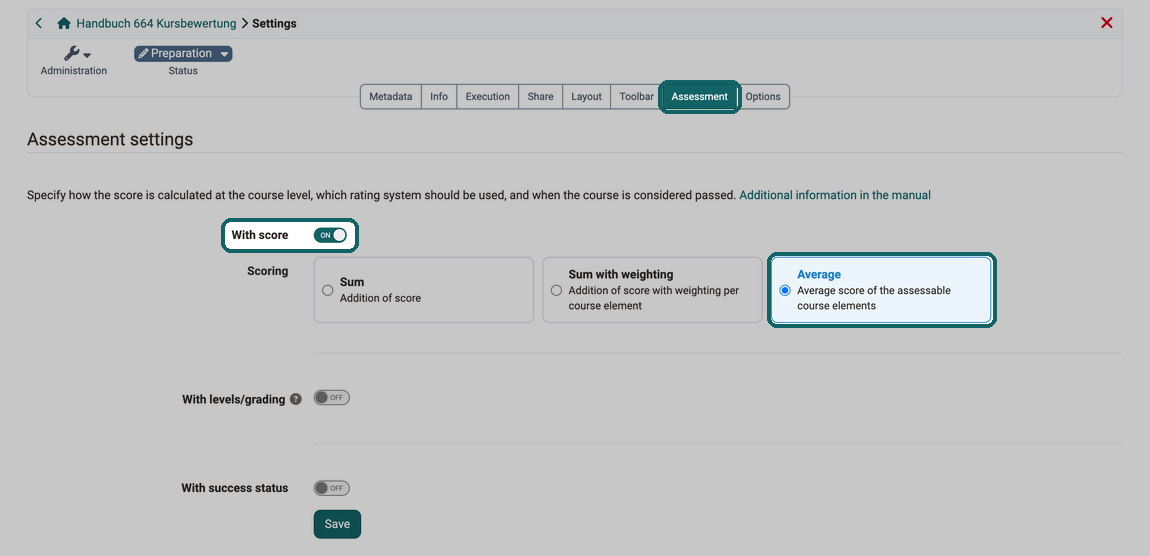The width and height of the screenshot is (1150, 556).
Task: Open the Options tab
Action: 763,97
